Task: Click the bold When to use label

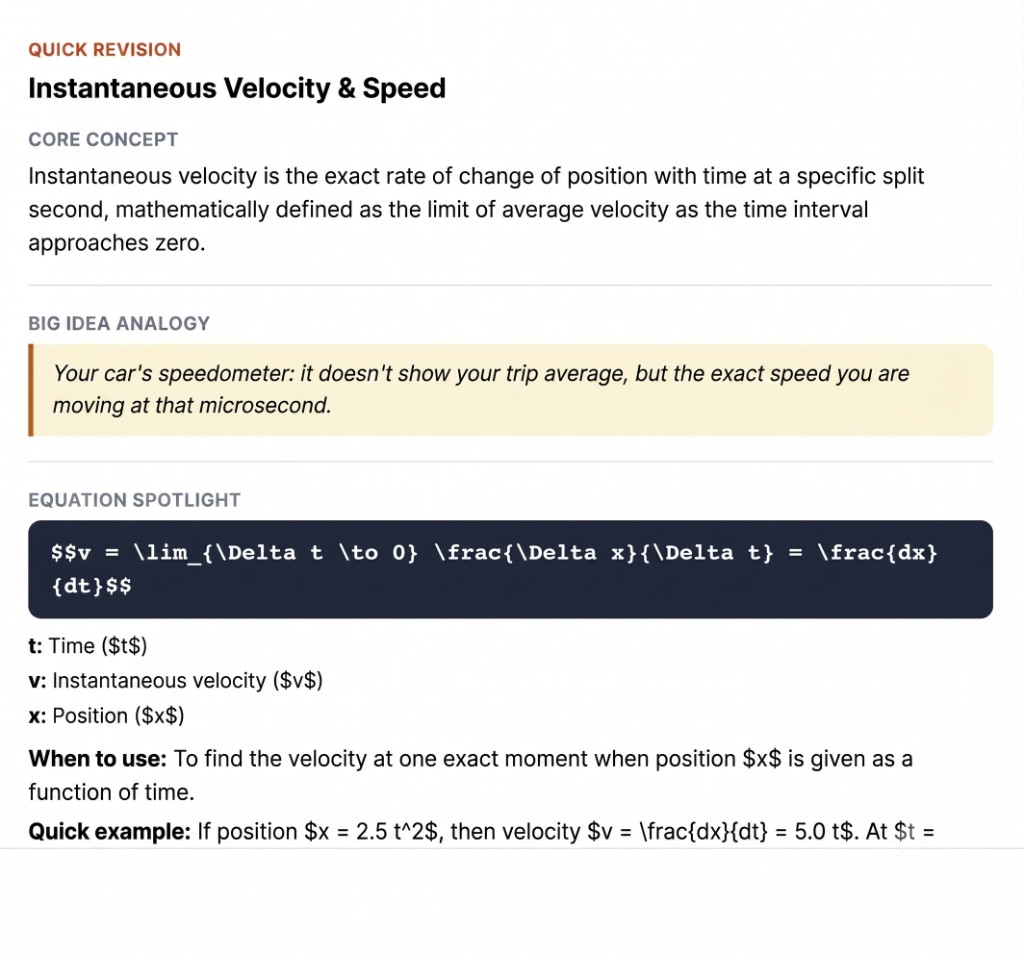Action: click(98, 759)
